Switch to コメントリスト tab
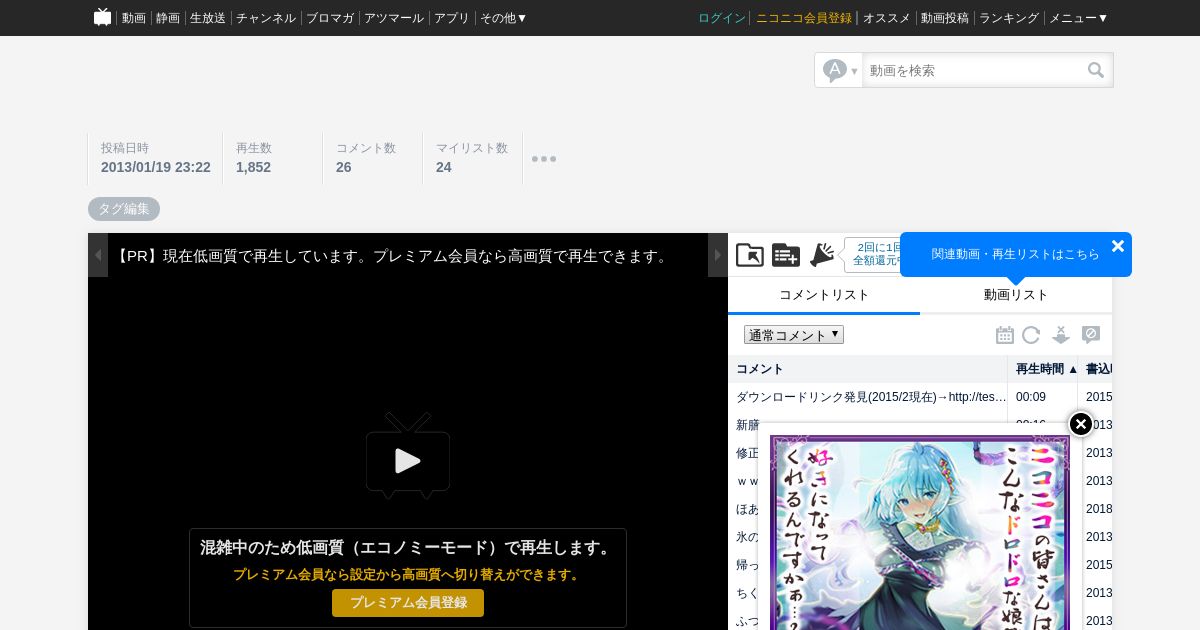 point(824,295)
